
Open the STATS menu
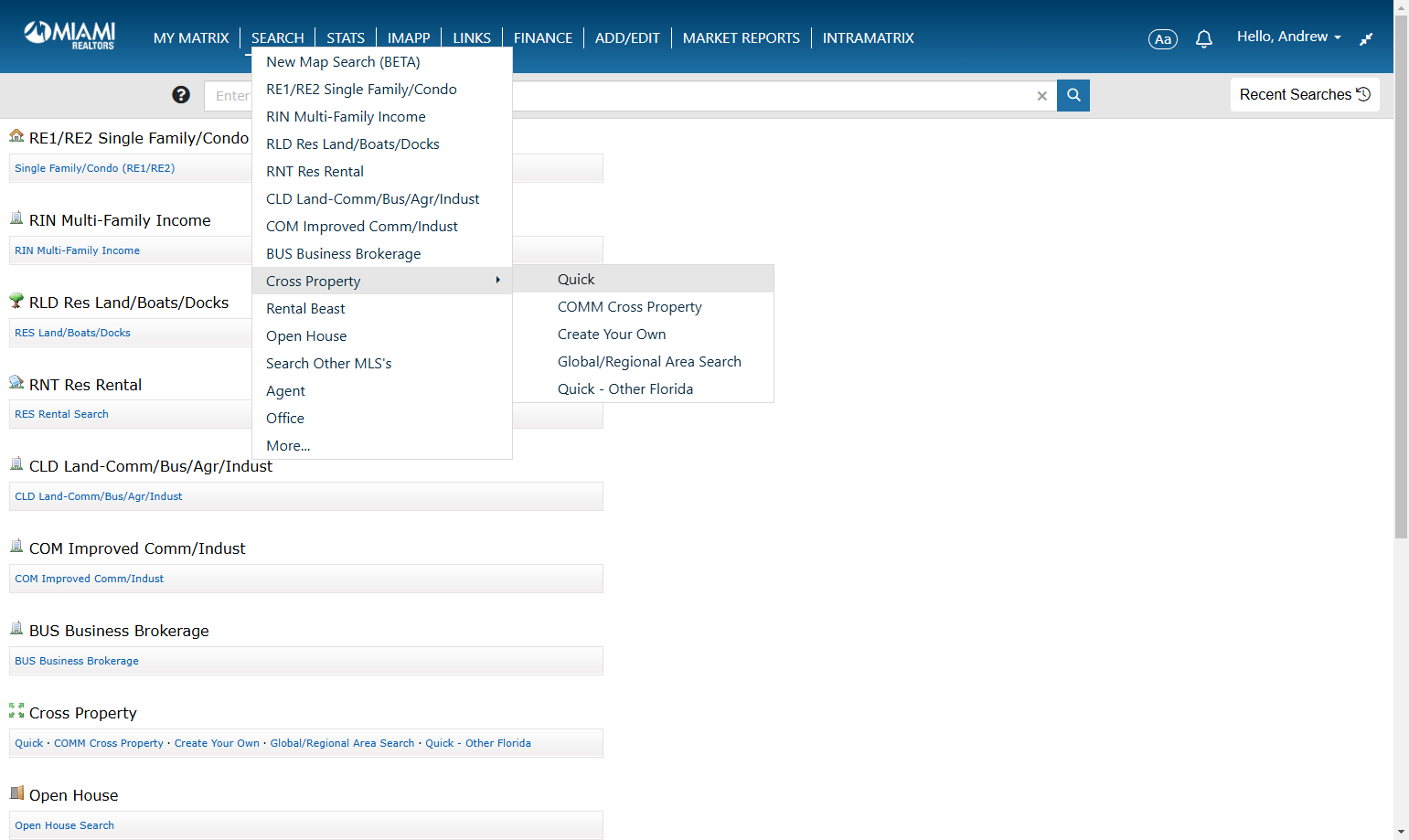[x=346, y=37]
